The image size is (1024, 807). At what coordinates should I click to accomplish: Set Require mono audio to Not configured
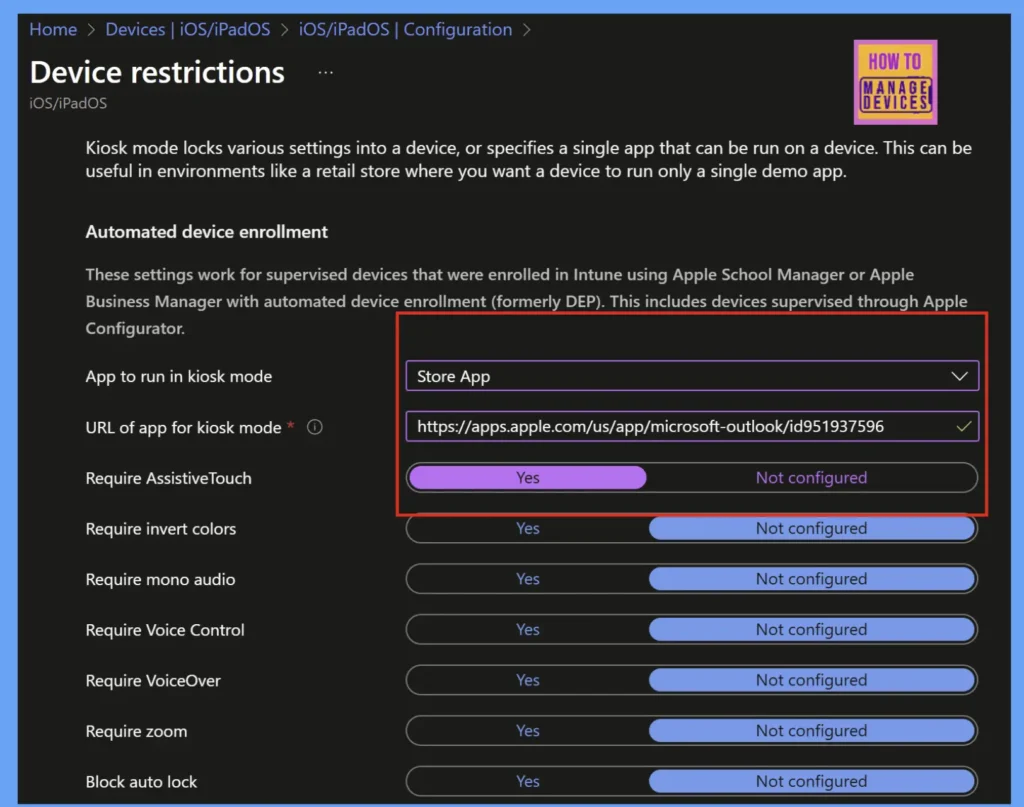pyautogui.click(x=811, y=578)
